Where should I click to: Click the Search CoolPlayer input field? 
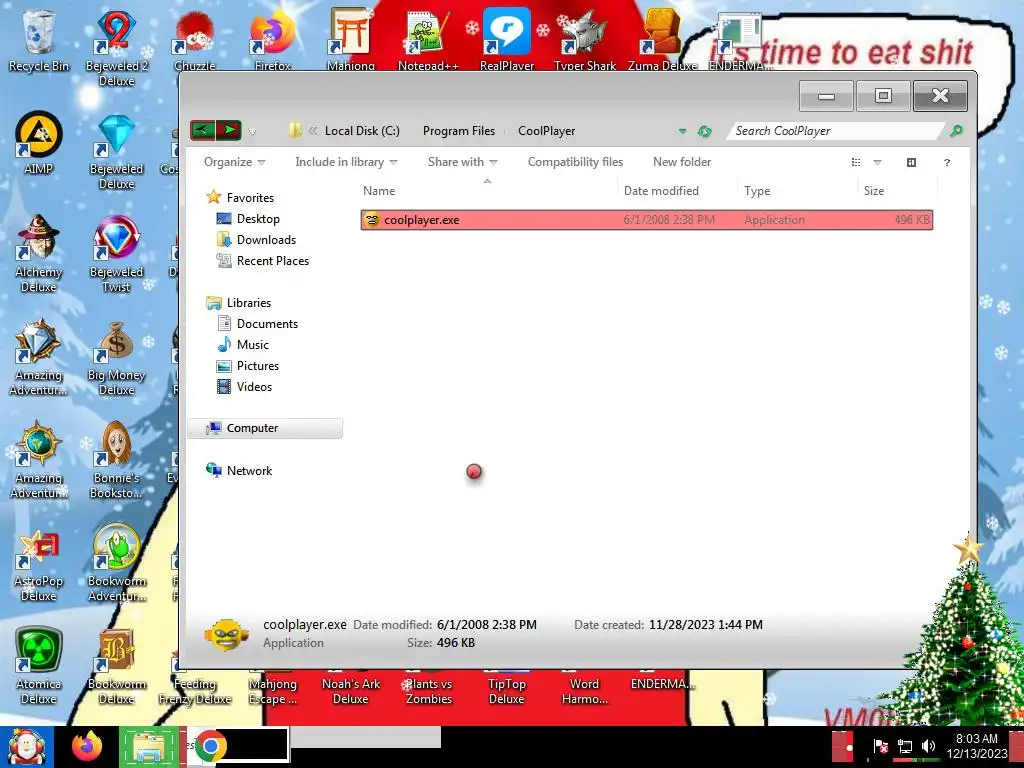click(x=836, y=131)
